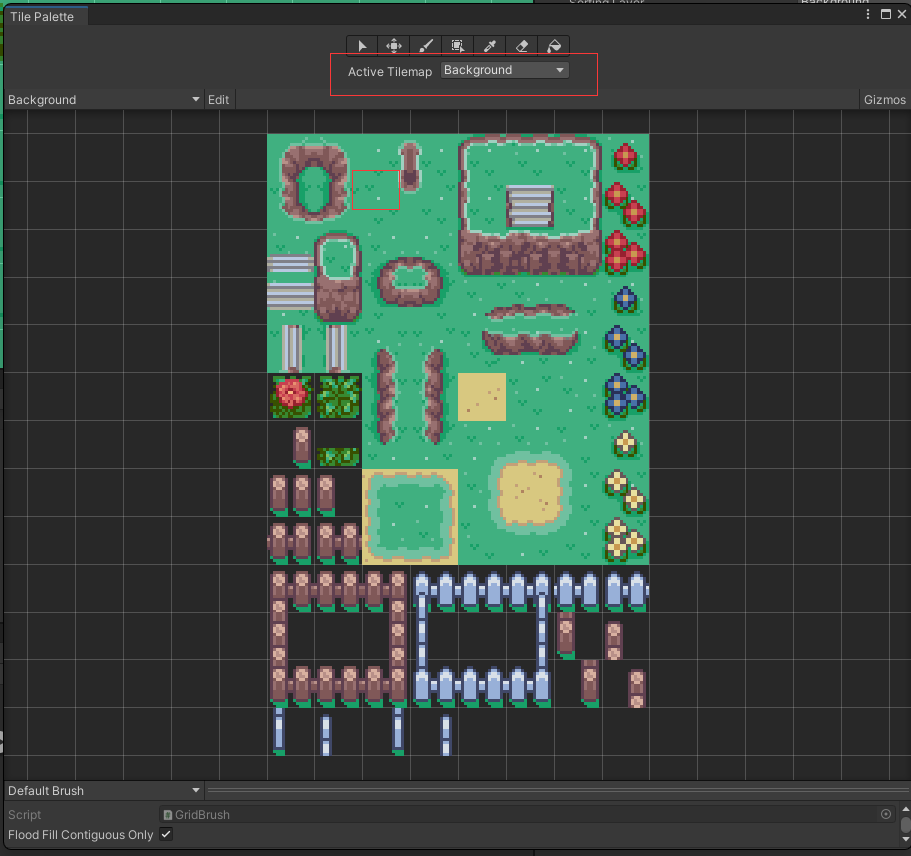Select the 'Active Tilemap' label text
Screen dimensions: 911x856
click(x=390, y=72)
